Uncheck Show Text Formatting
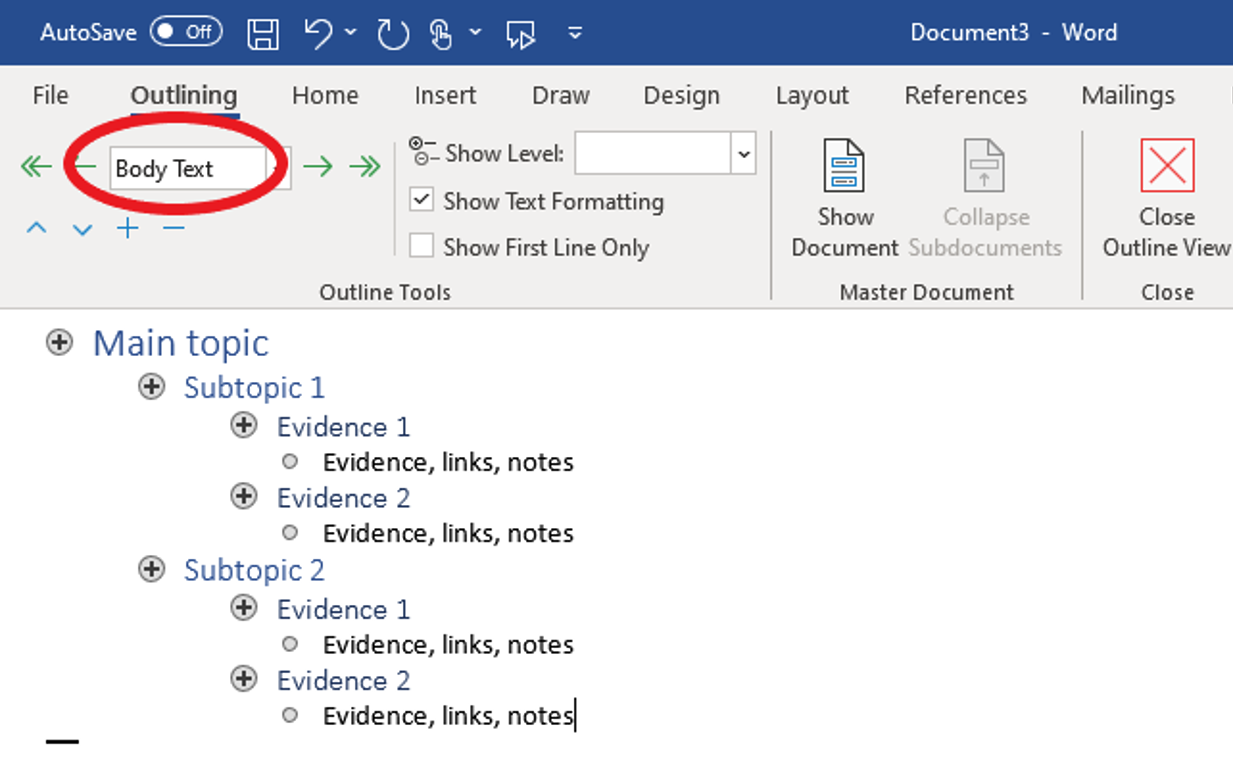Image resolution: width=1233 pixels, height=763 pixels. pyautogui.click(x=422, y=200)
